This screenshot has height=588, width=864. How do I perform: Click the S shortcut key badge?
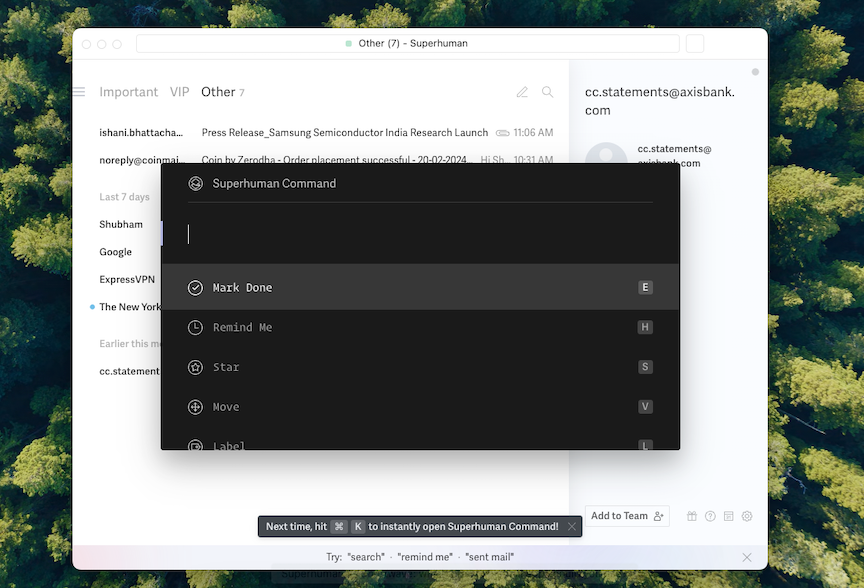(645, 366)
